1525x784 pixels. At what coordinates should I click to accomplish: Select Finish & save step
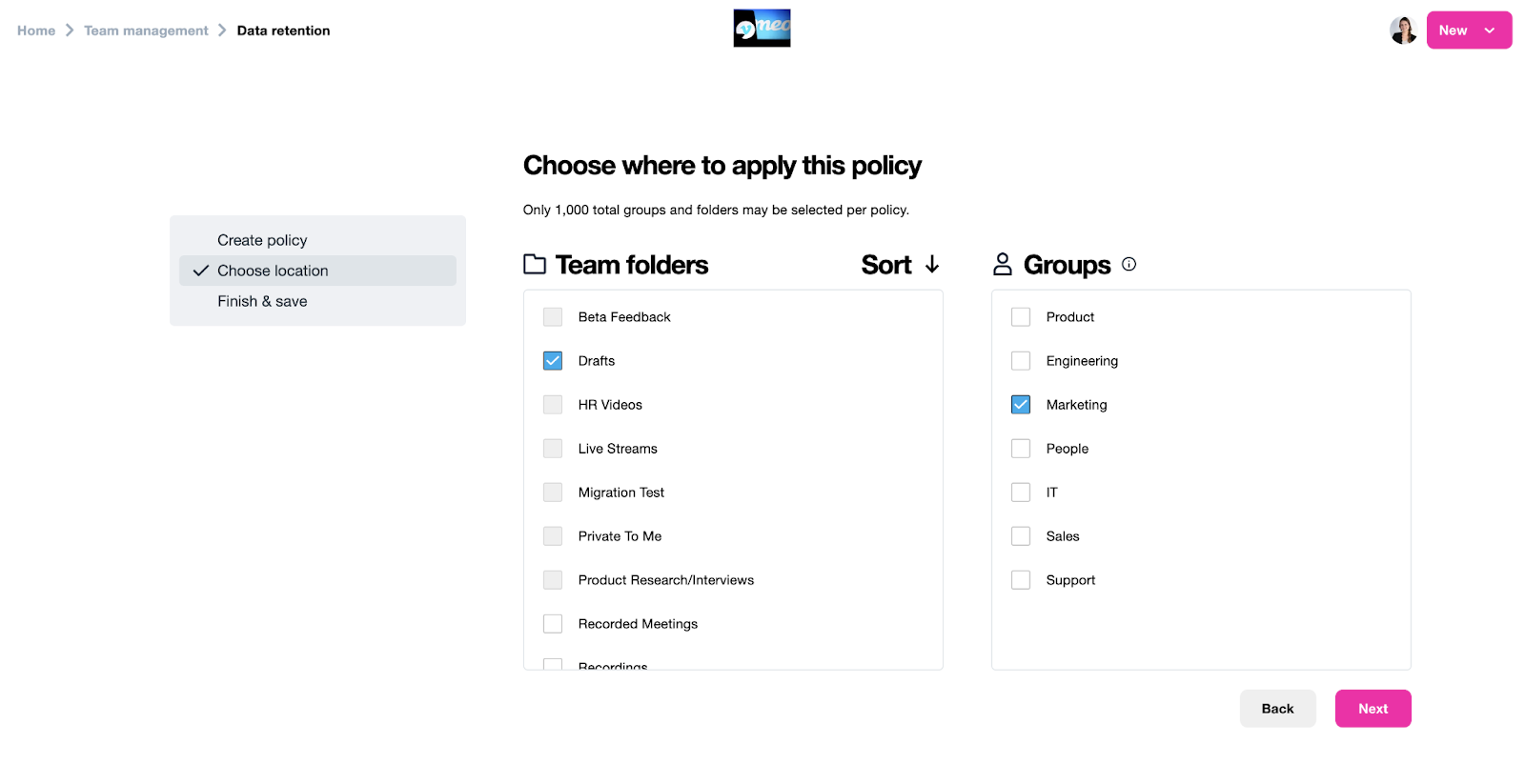point(262,301)
